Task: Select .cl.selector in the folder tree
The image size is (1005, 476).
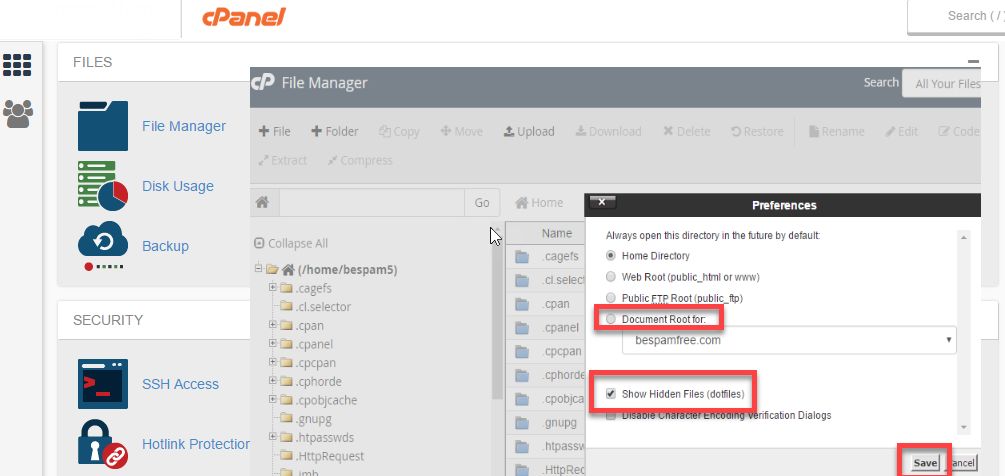Action: click(x=323, y=306)
